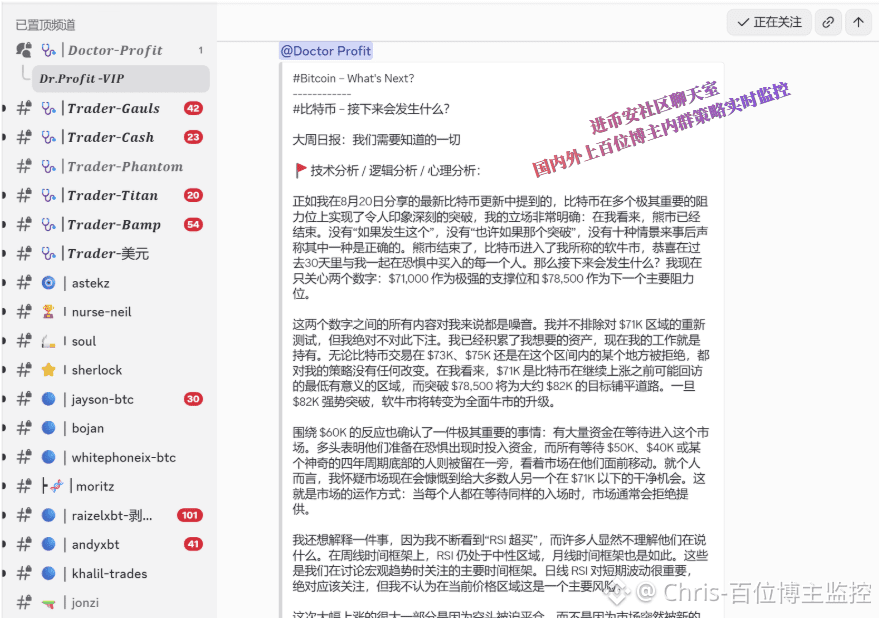The height and width of the screenshot is (618, 879).
Task: Select the Dr.Profit-VIP thread
Action: 121,79
